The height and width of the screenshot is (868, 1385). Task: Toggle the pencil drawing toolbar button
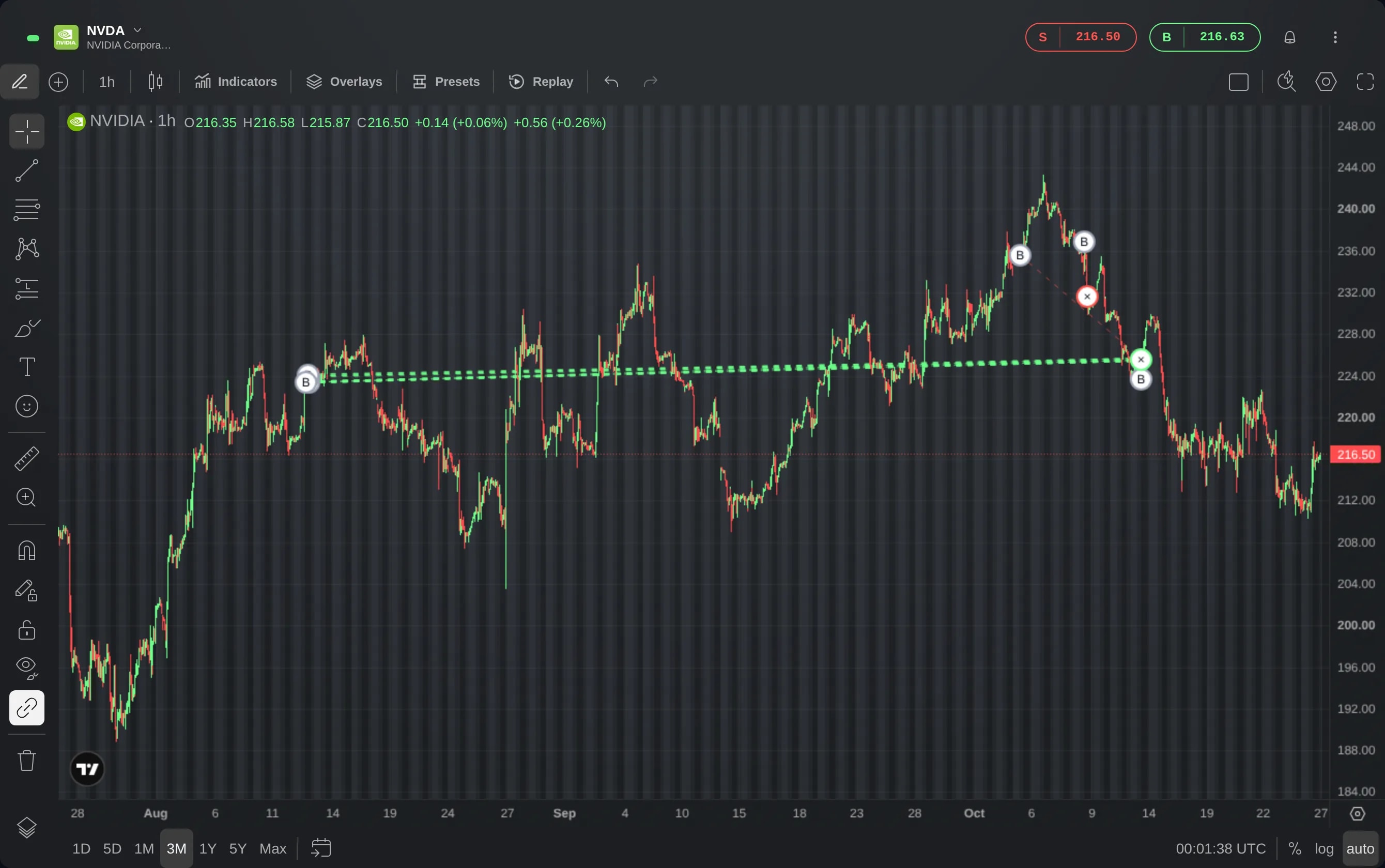20,82
